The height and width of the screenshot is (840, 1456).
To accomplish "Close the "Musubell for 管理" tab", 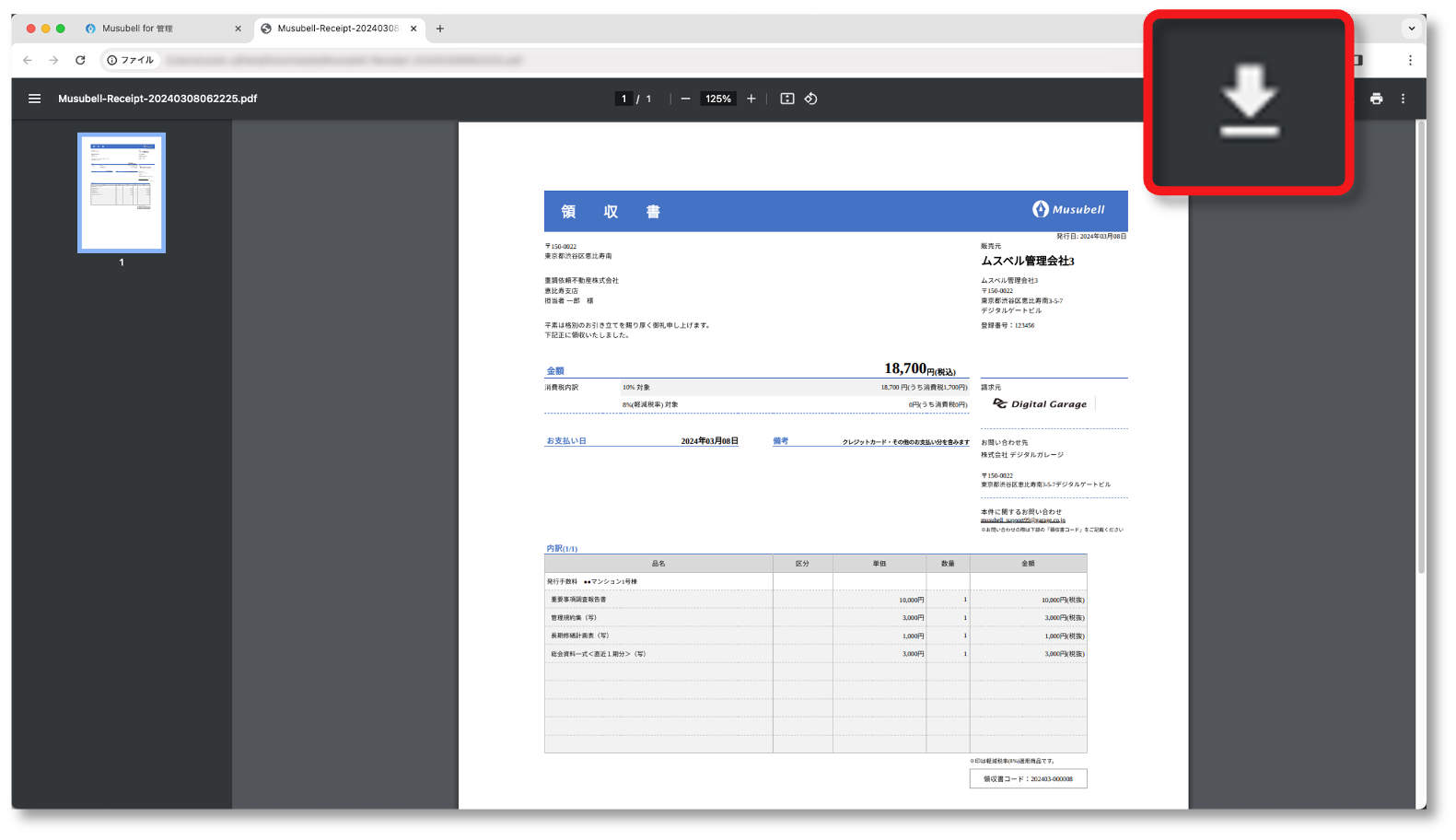I will [238, 29].
